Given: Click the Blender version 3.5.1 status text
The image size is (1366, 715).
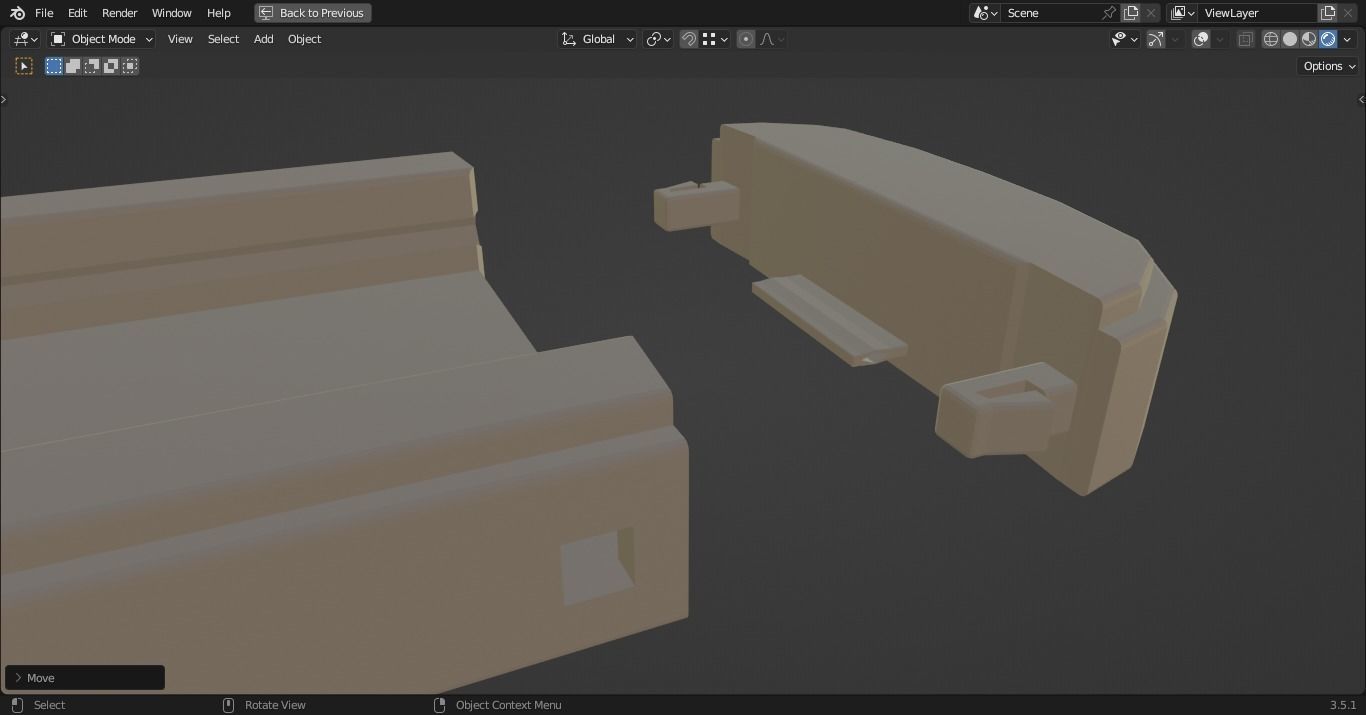Looking at the screenshot, I should (1343, 705).
